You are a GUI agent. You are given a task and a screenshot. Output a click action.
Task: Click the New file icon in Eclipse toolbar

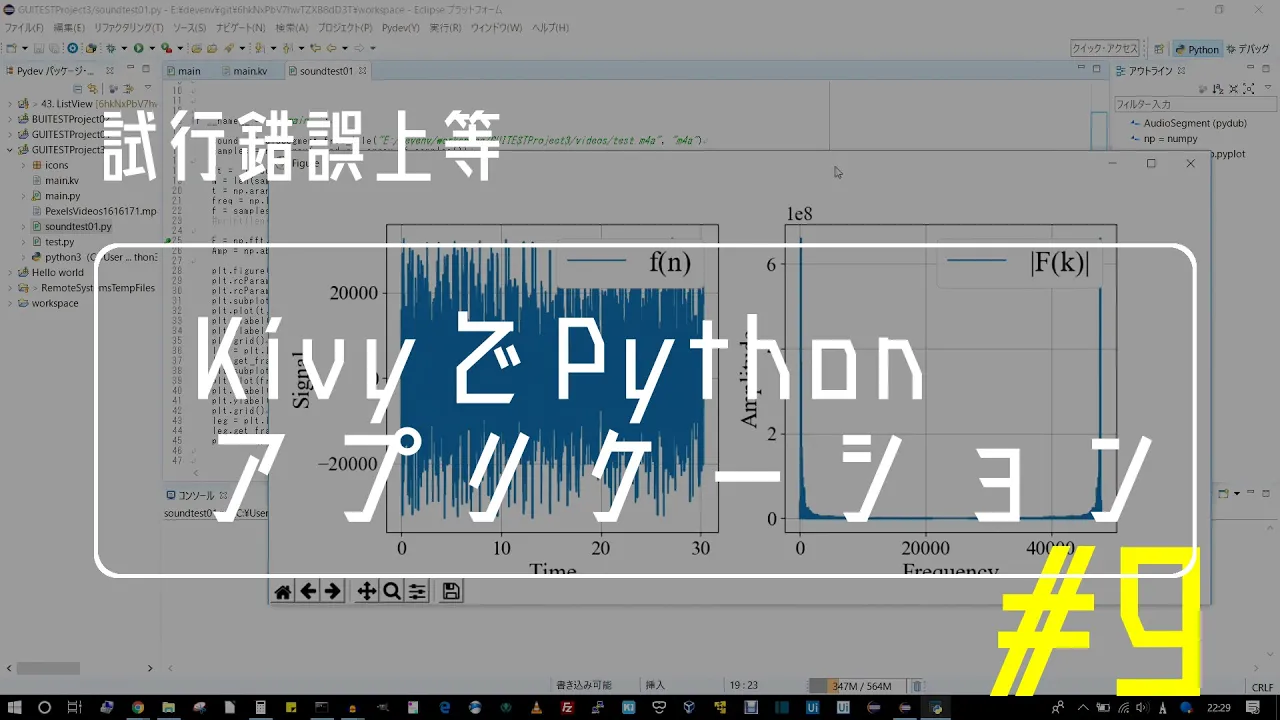coord(12,48)
